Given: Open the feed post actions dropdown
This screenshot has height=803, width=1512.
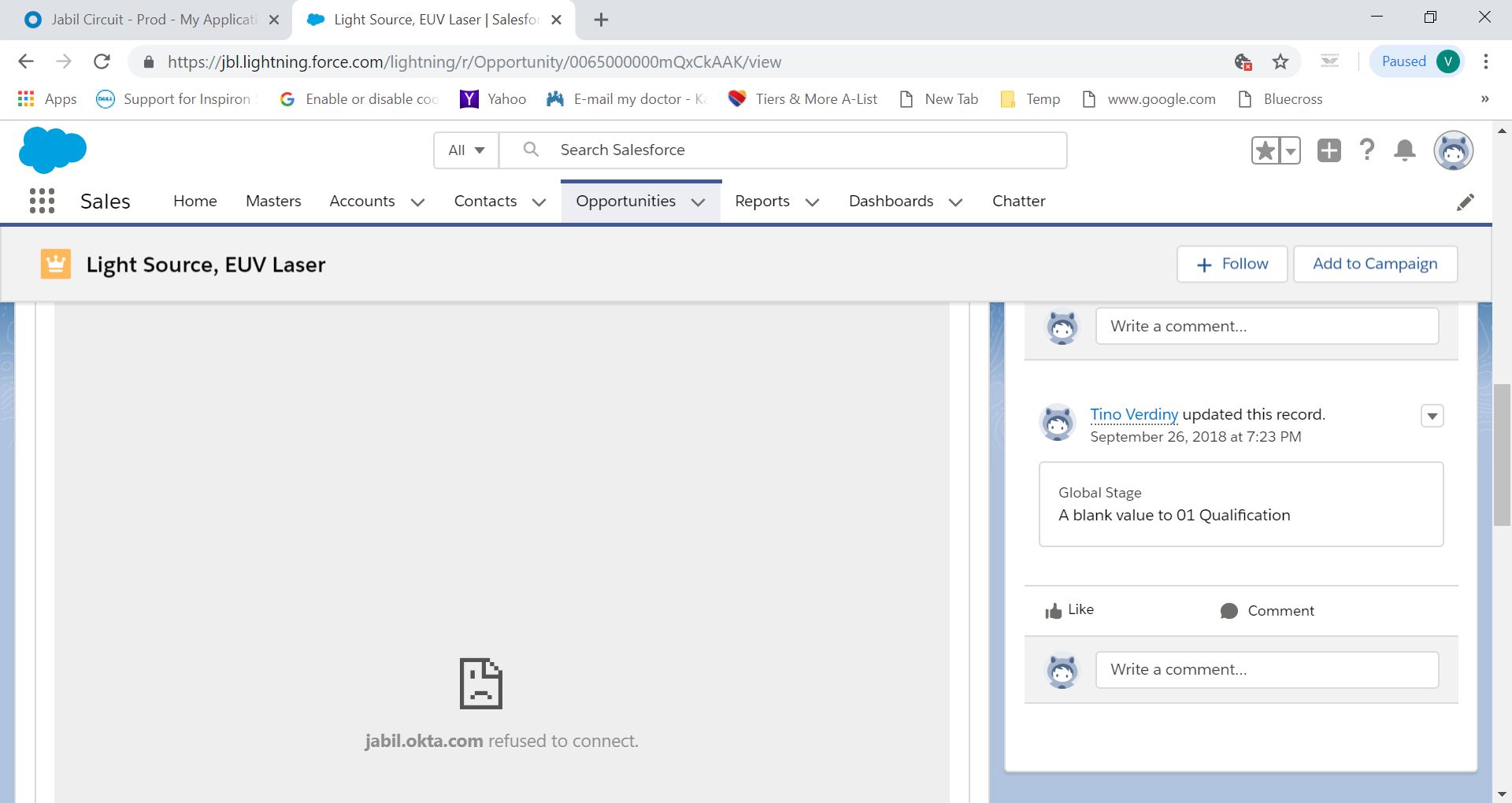Looking at the screenshot, I should coord(1432,416).
